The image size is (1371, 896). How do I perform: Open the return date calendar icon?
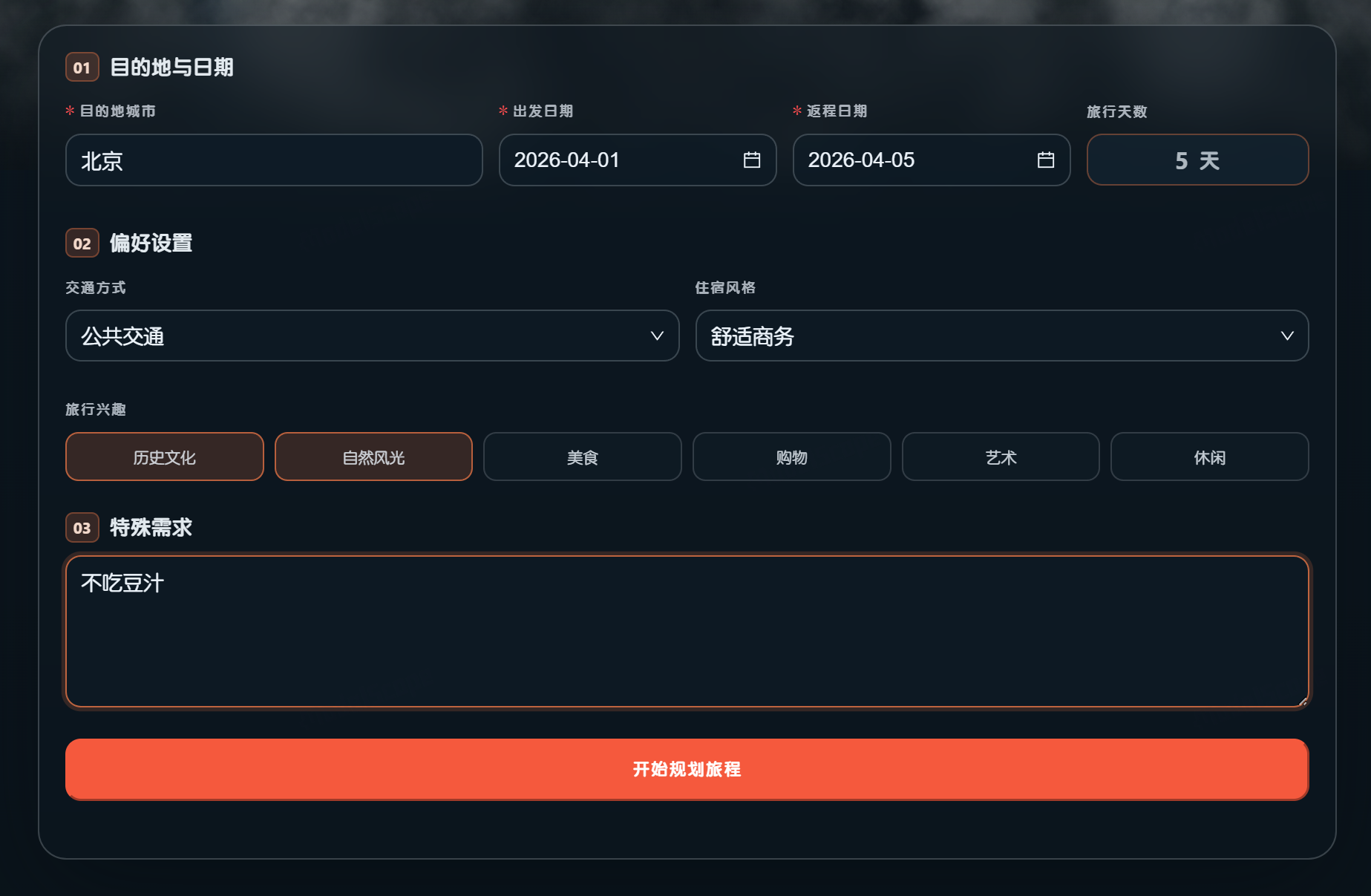pos(1045,160)
